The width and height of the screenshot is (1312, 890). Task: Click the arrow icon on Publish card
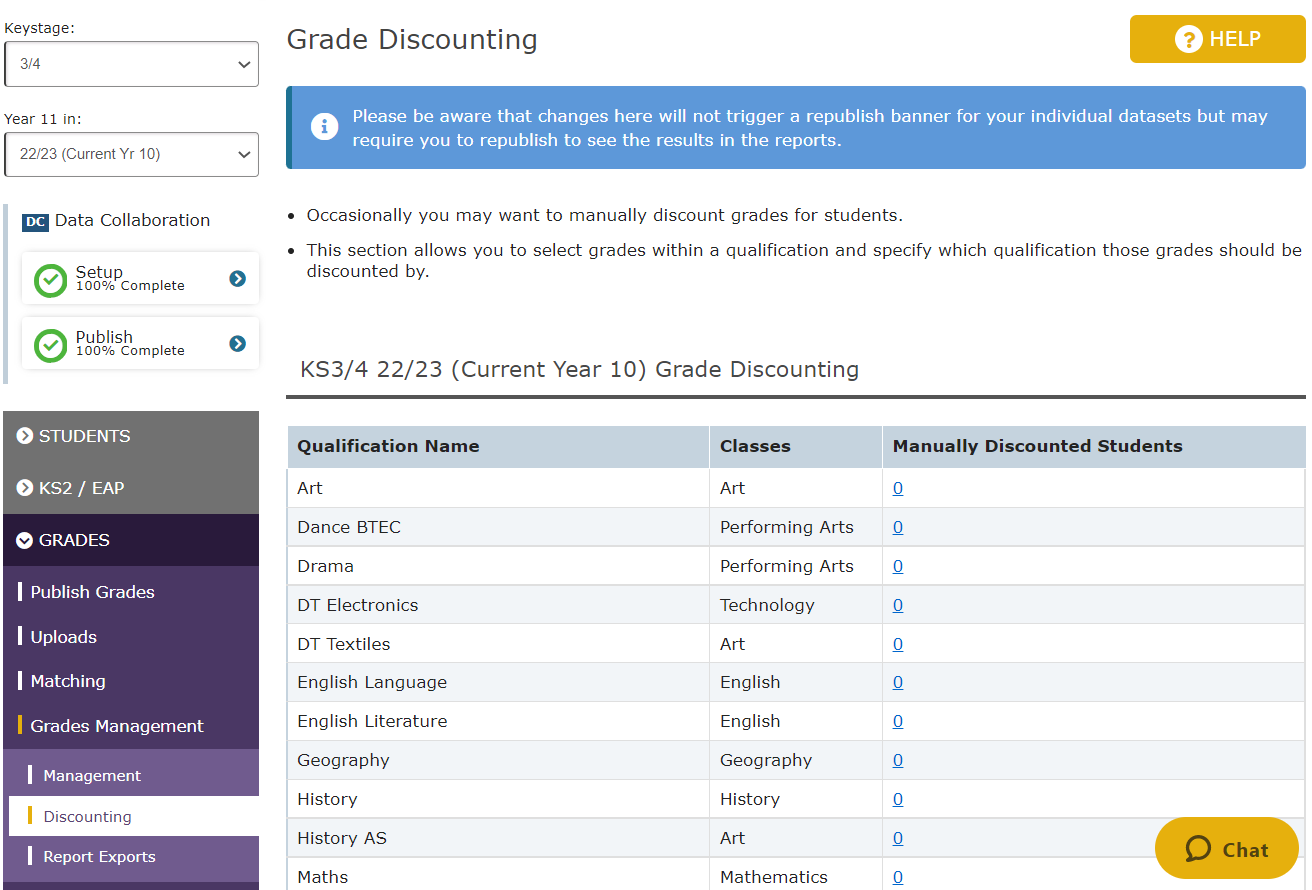point(237,344)
